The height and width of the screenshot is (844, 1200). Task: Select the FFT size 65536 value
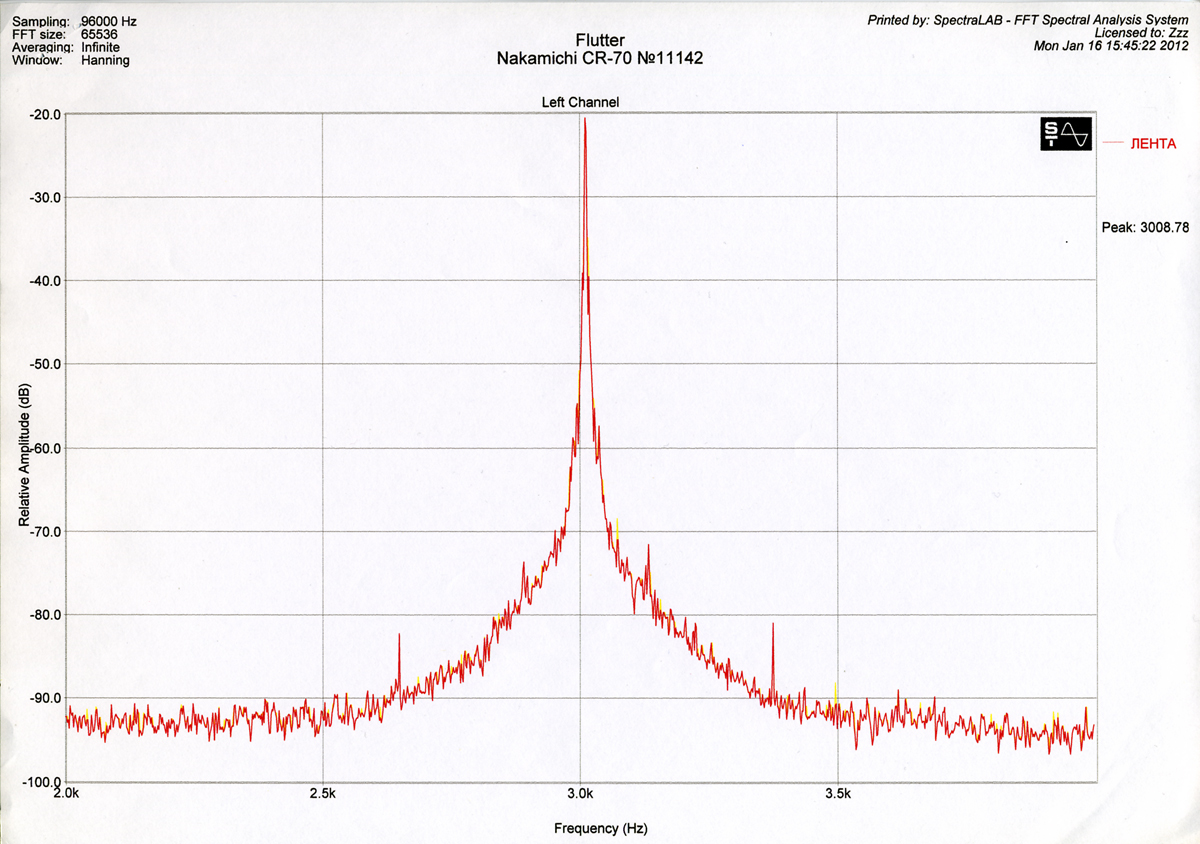point(99,34)
